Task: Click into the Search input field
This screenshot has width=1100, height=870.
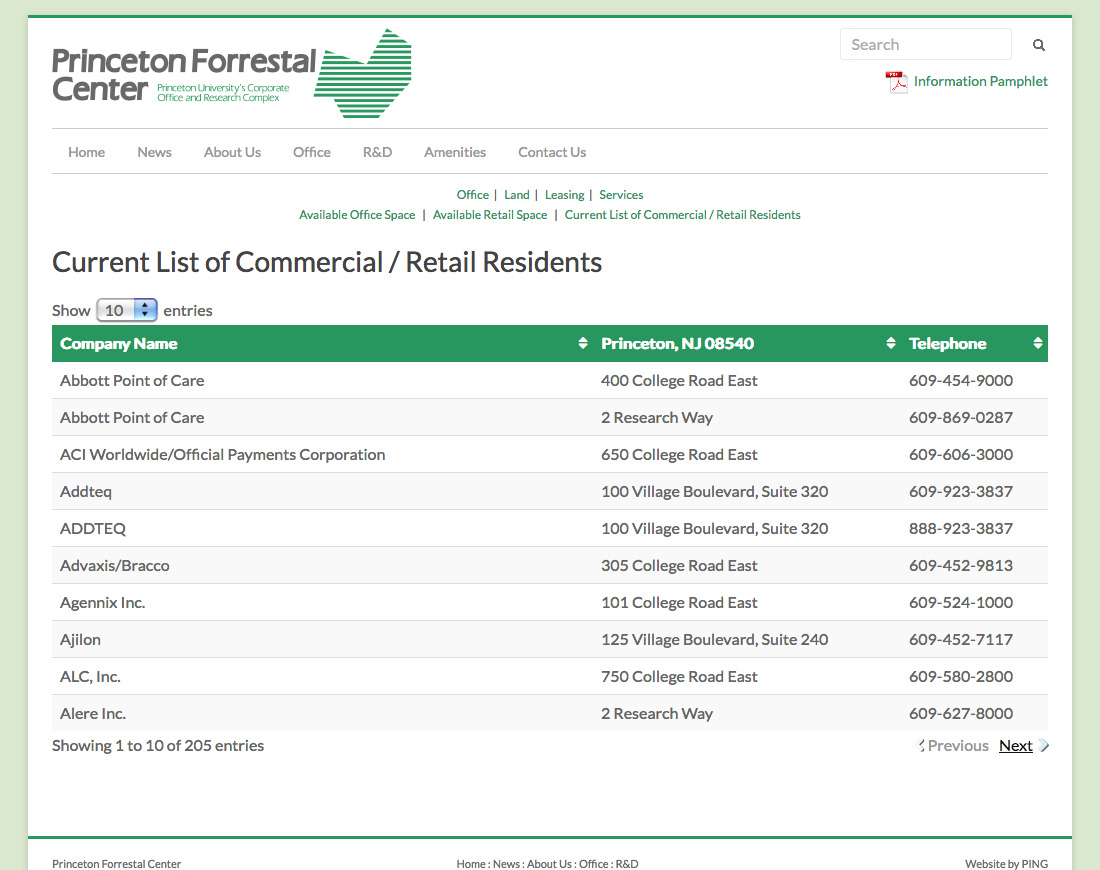Action: [925, 45]
